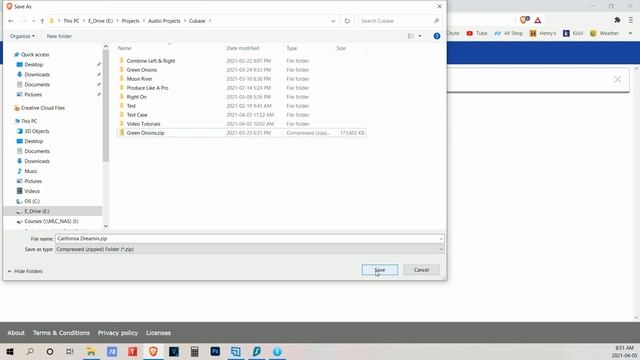The image size is (640, 360).
Task: Open the Weather bookmark
Action: (604, 33)
